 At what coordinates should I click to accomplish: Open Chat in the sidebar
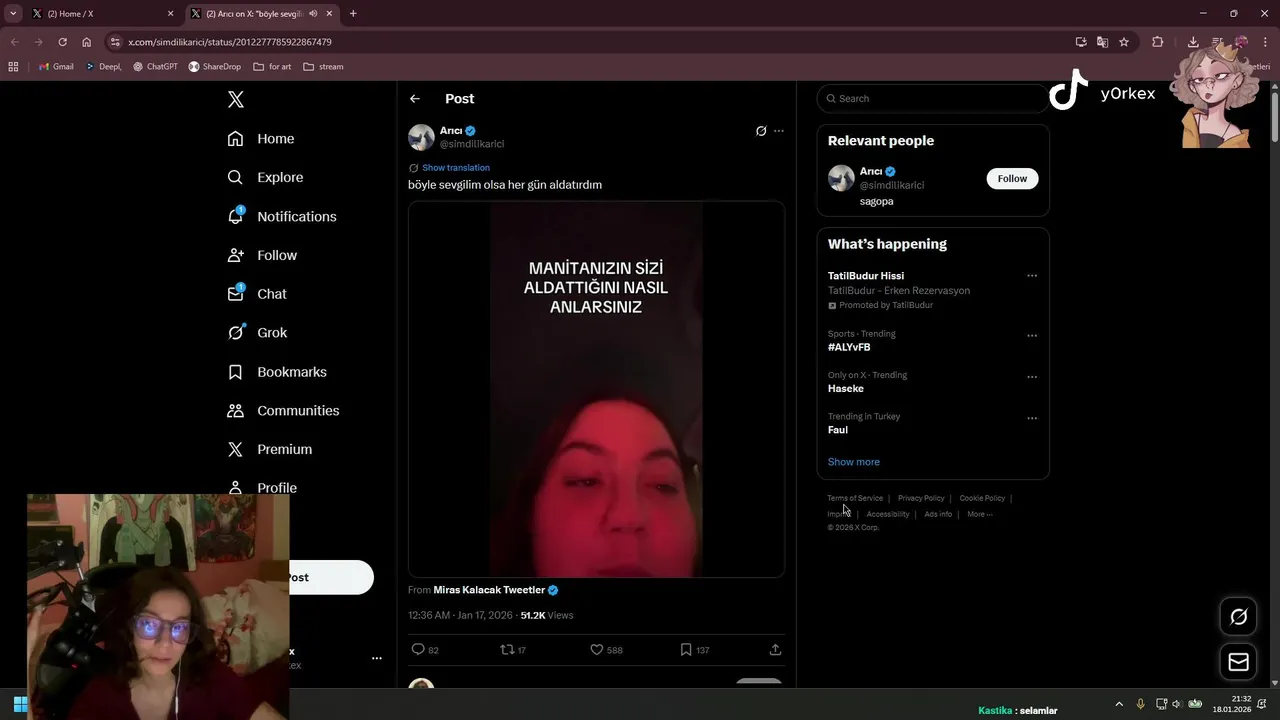click(257, 294)
